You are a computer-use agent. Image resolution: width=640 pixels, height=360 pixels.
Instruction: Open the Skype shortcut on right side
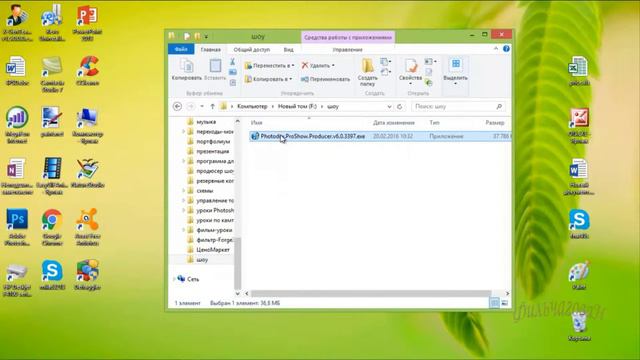(x=579, y=224)
